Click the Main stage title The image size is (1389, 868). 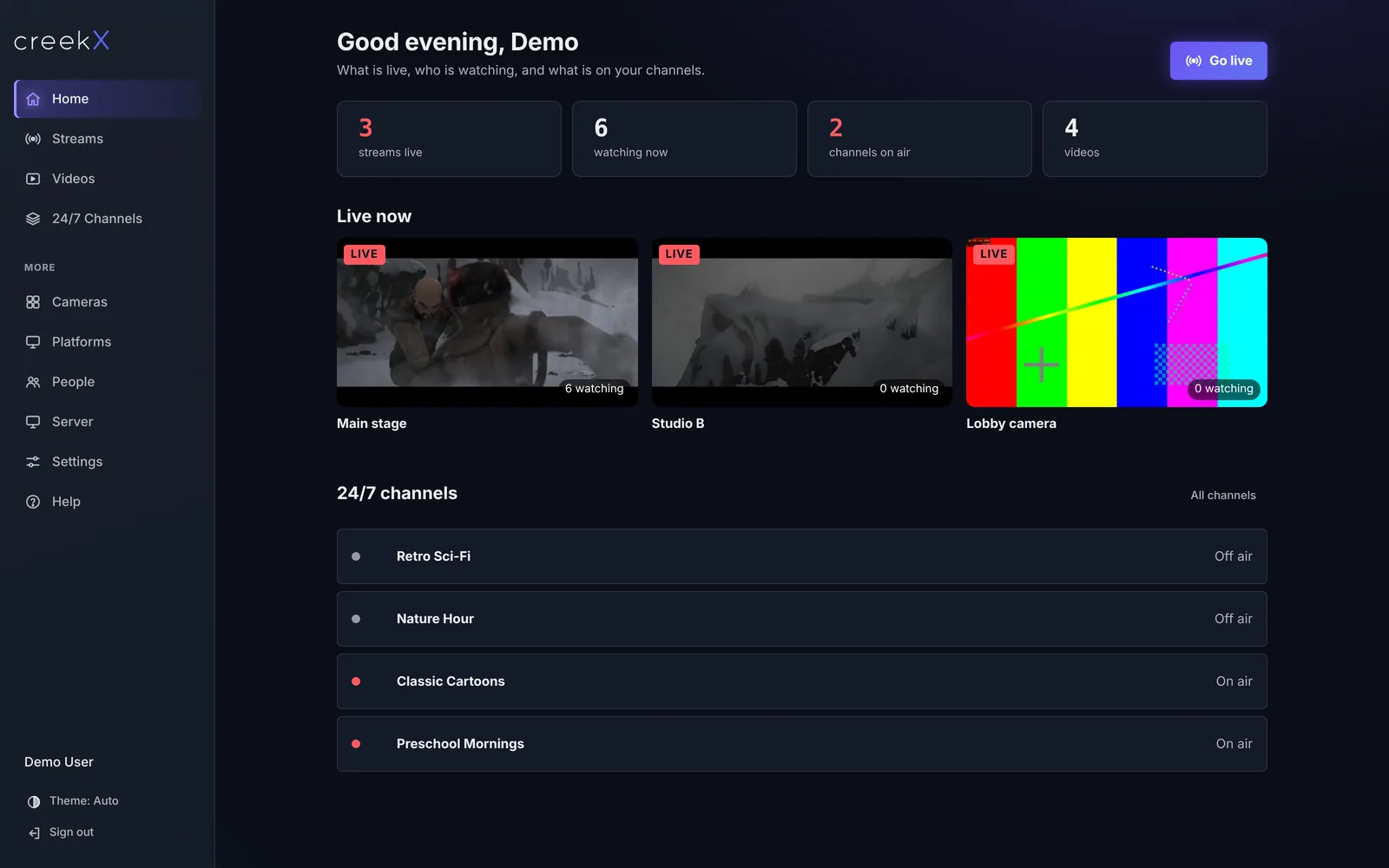pos(372,424)
